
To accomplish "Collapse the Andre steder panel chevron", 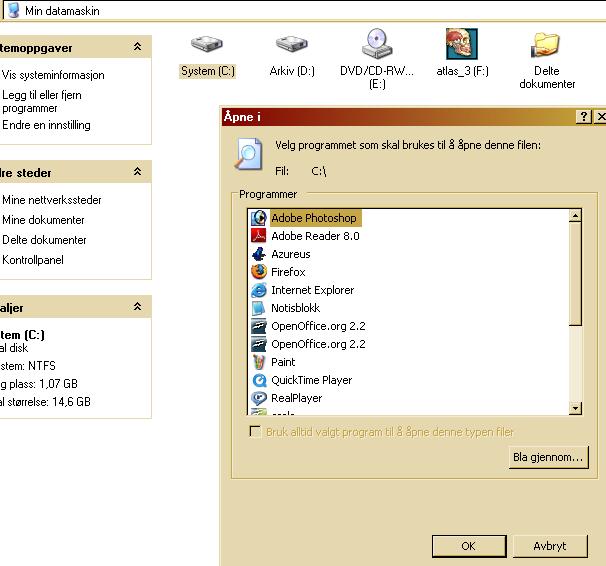I will (137, 172).
